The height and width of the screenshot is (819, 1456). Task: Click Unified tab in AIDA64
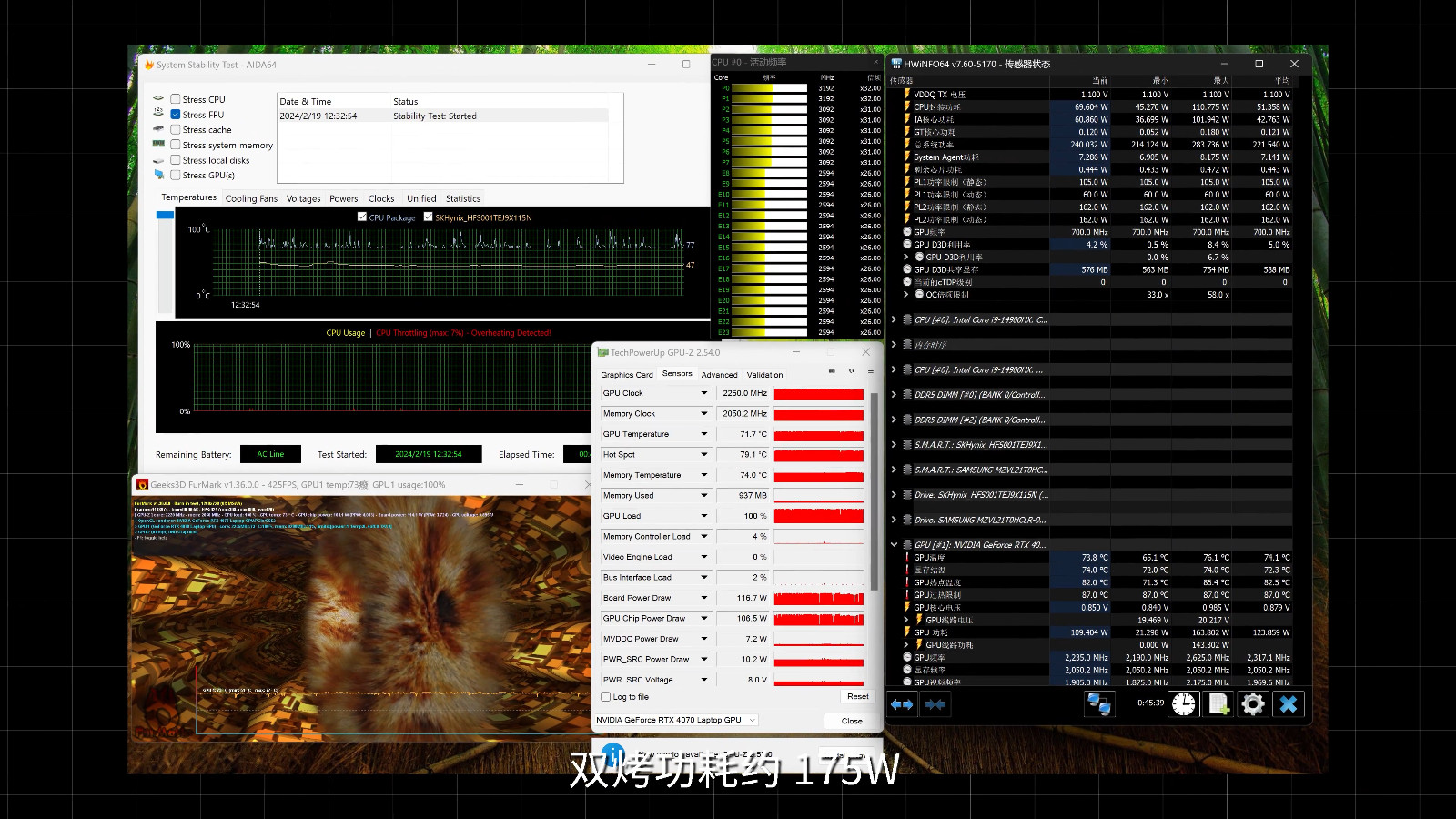(421, 198)
